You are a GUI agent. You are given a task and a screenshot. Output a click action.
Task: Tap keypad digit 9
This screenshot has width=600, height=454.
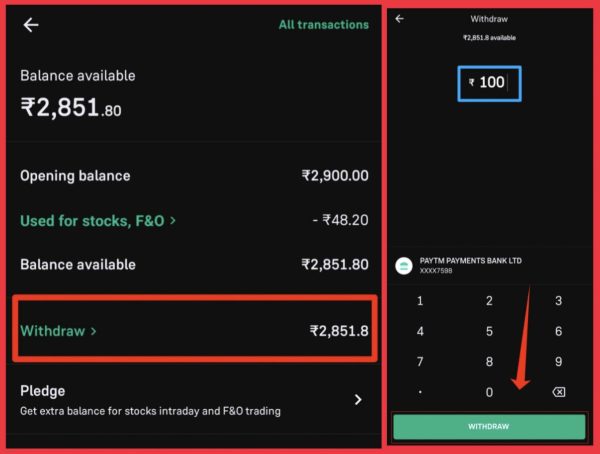pyautogui.click(x=558, y=361)
